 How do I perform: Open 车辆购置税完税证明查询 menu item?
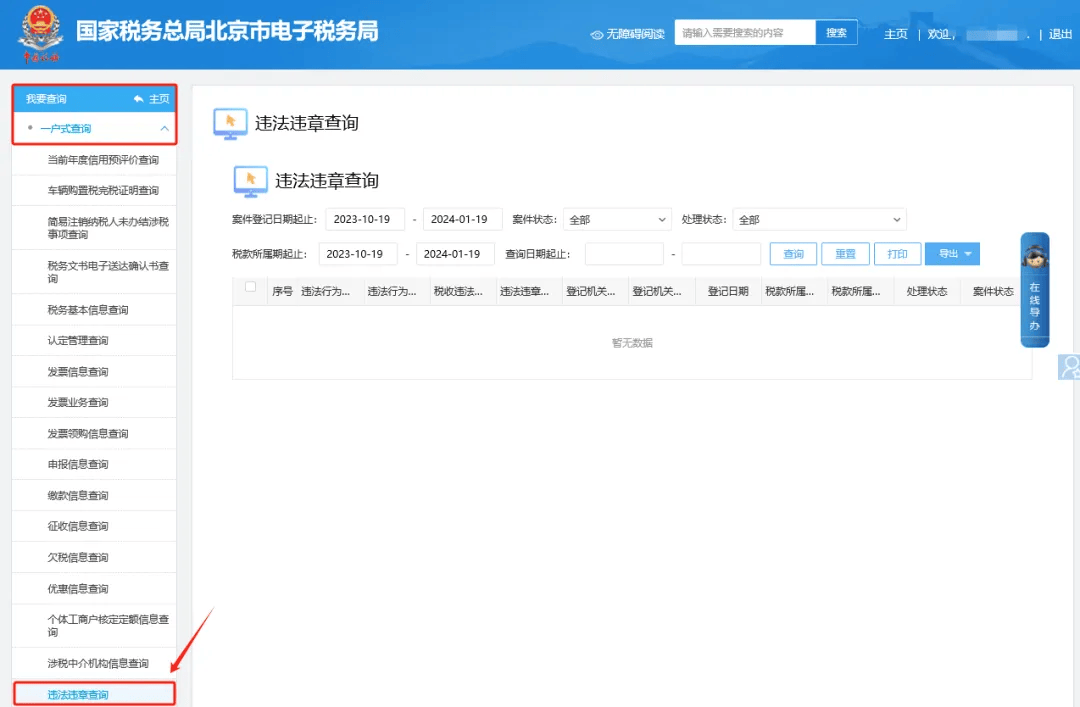[x=94, y=191]
